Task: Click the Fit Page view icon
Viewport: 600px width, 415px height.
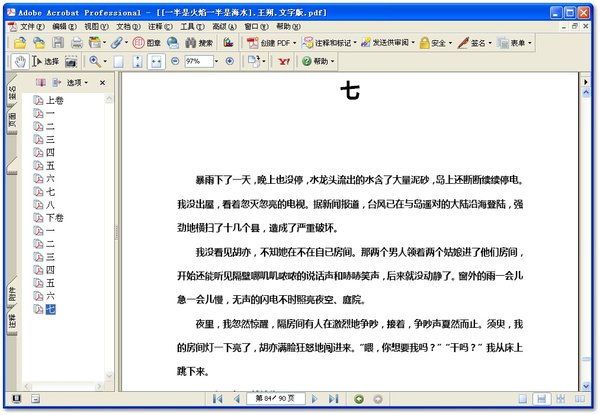Action: 137,61
